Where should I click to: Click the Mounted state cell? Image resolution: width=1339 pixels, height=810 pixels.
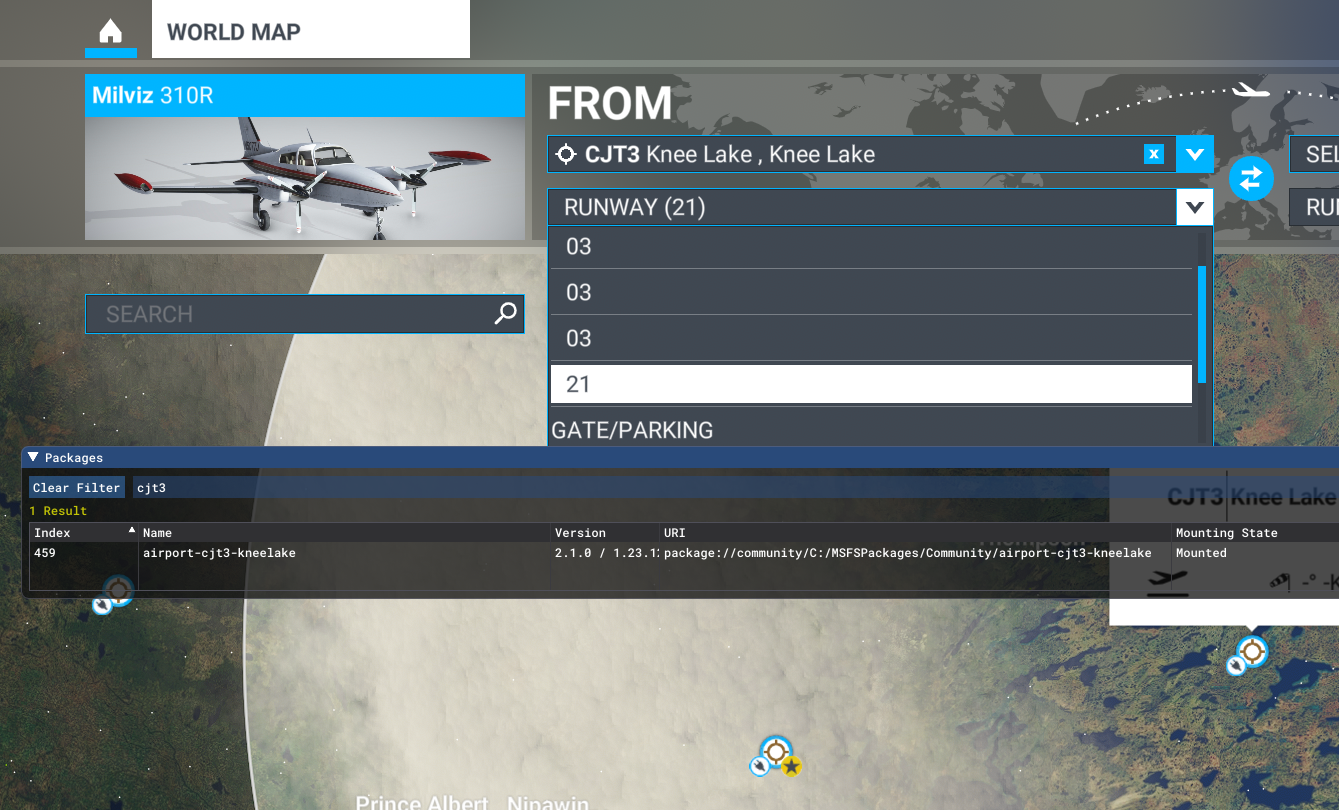click(x=1201, y=553)
